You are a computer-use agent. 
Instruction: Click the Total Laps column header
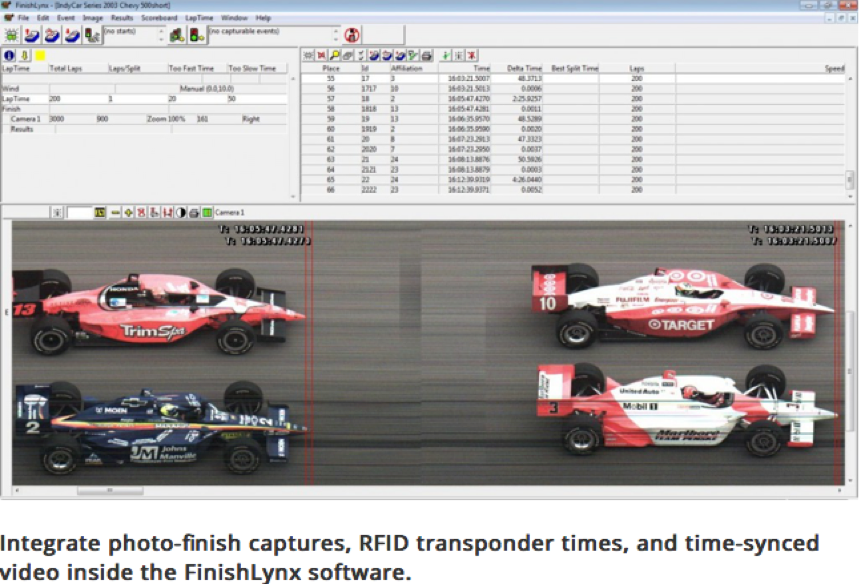78,68
